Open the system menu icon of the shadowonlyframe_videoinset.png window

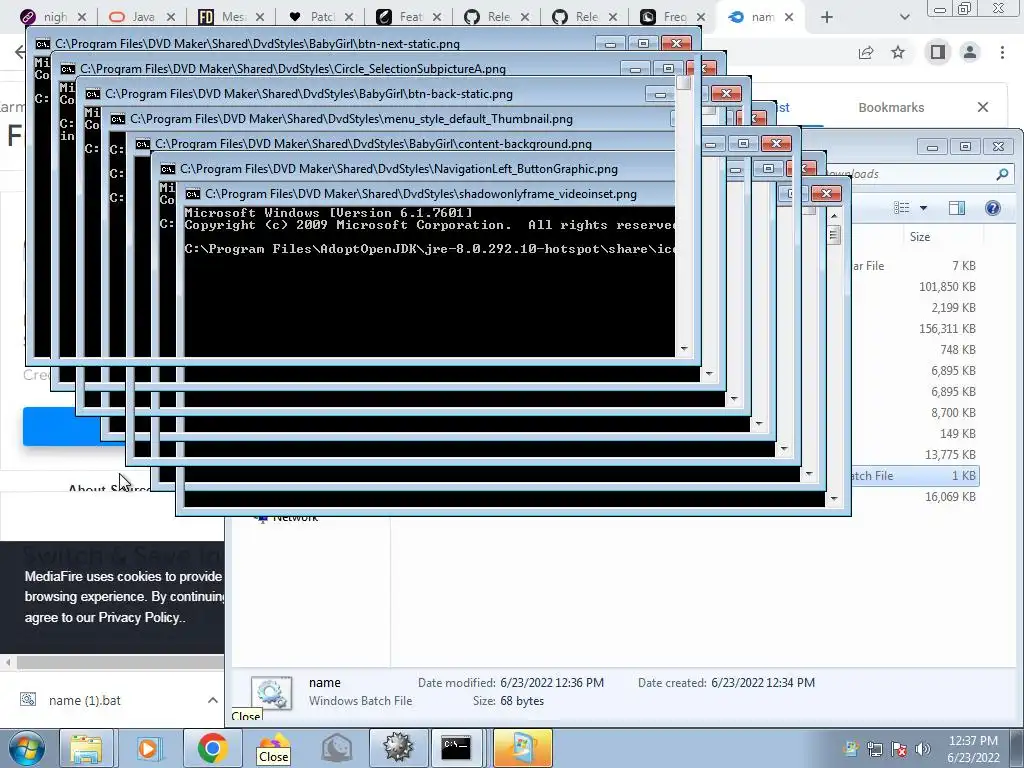(x=193, y=194)
